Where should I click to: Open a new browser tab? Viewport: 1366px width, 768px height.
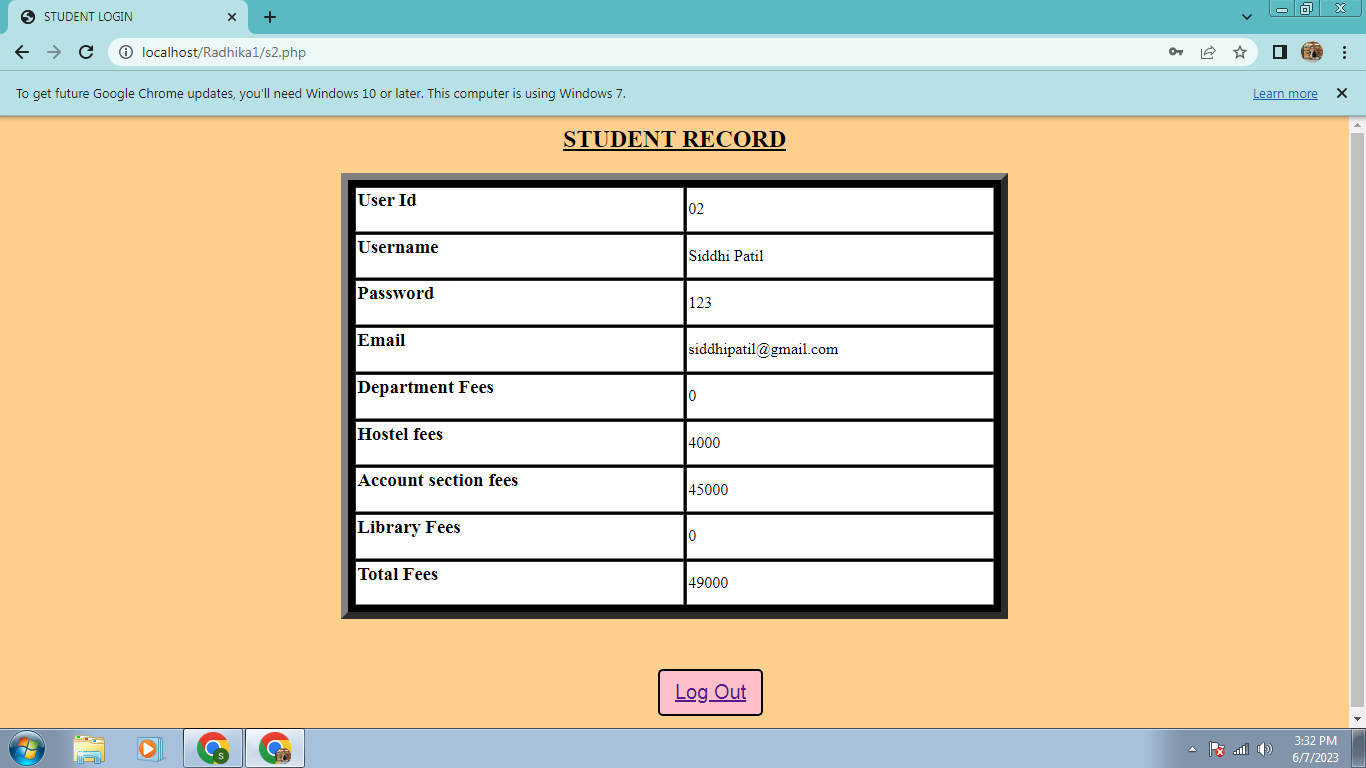point(269,16)
